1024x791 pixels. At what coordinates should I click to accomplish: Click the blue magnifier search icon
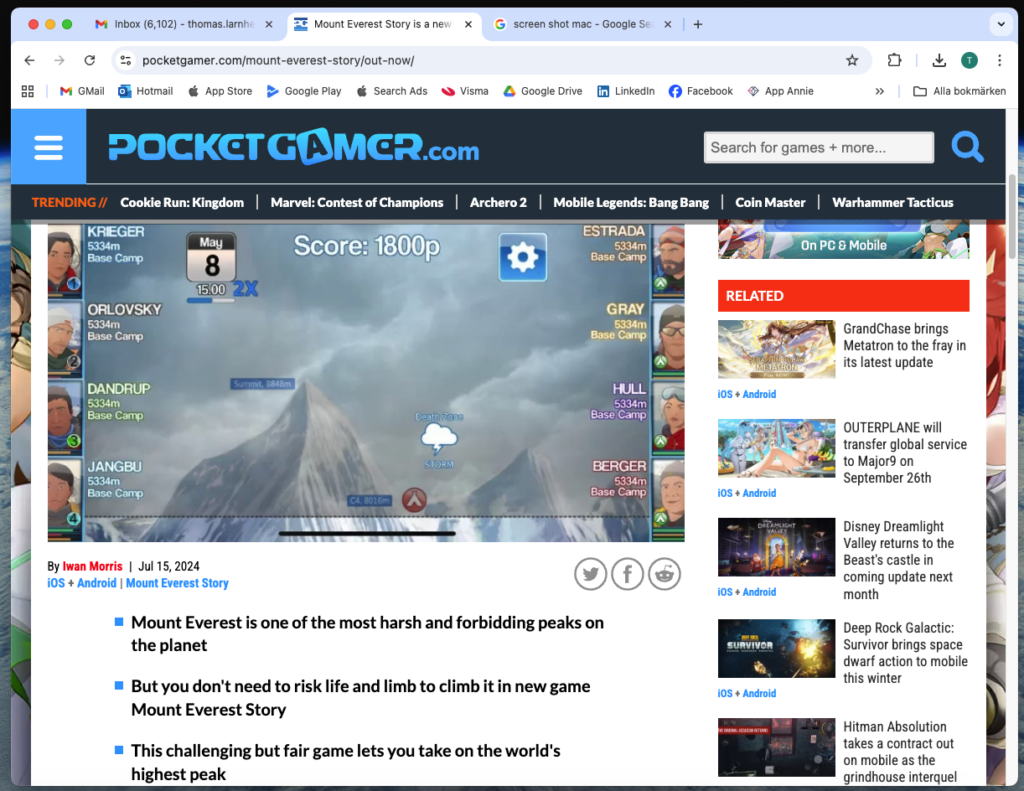coord(967,147)
